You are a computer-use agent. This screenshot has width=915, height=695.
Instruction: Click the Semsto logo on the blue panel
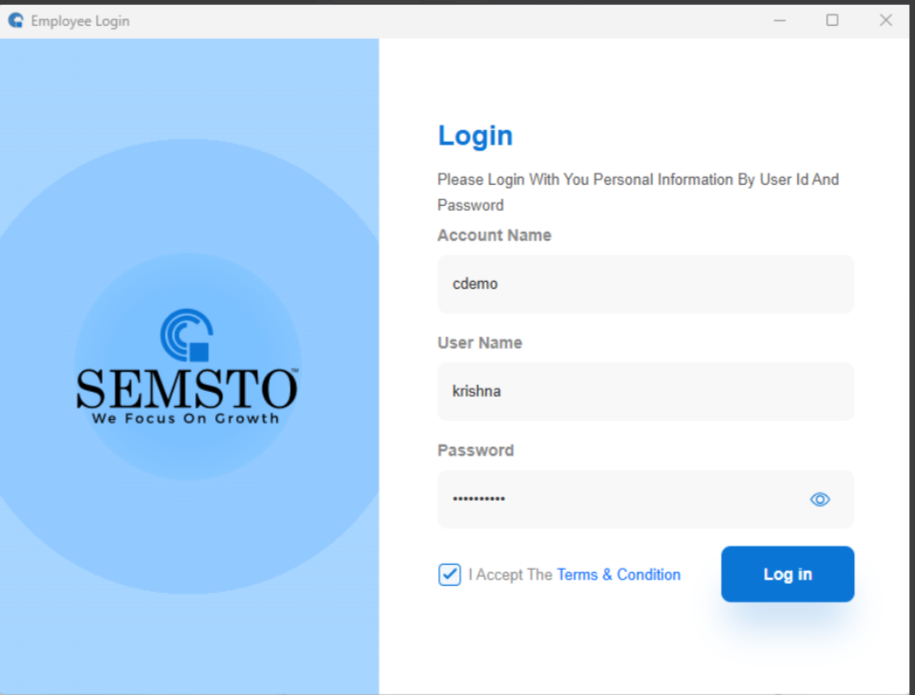pos(187,366)
